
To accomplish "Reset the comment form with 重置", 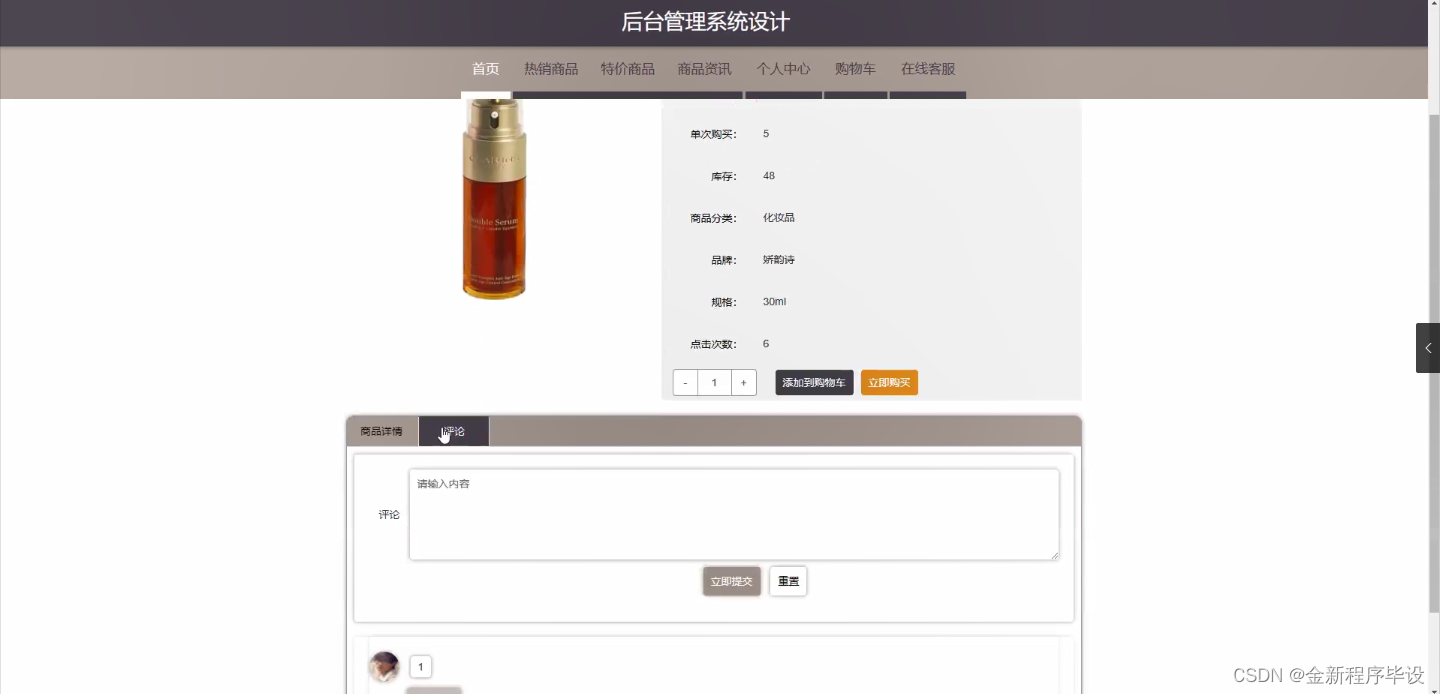I will click(787, 580).
